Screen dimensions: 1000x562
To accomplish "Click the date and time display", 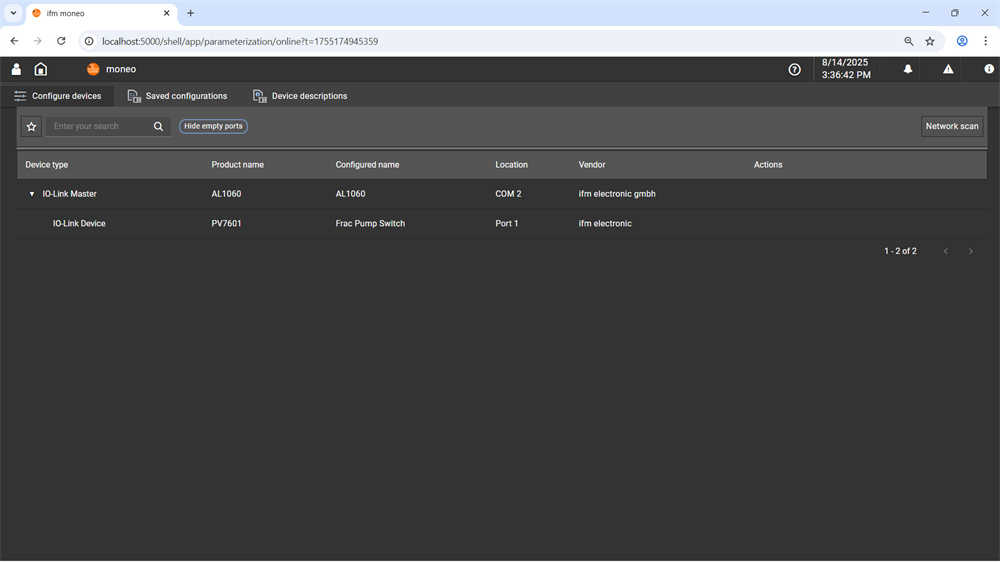I will pyautogui.click(x=846, y=69).
